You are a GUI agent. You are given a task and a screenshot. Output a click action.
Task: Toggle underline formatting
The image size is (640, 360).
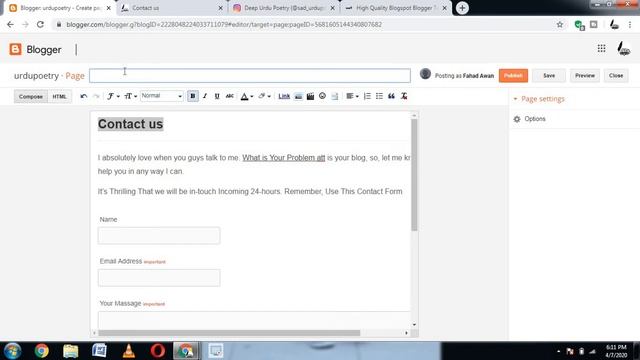pyautogui.click(x=217, y=96)
